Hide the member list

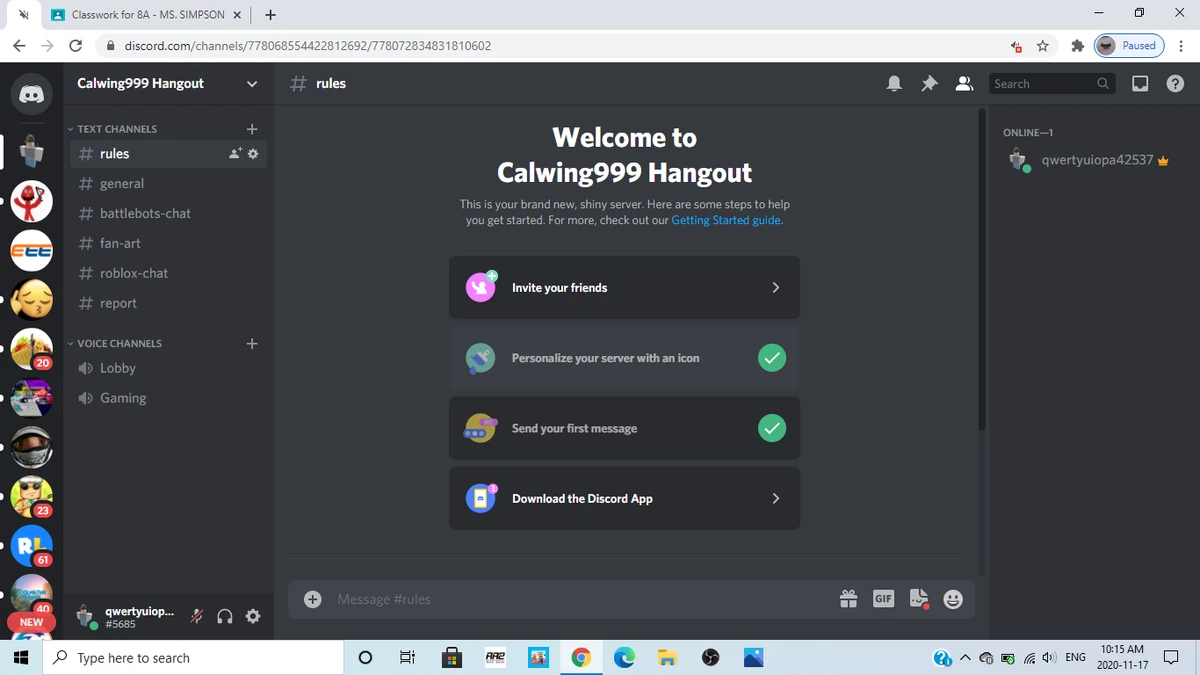(964, 83)
